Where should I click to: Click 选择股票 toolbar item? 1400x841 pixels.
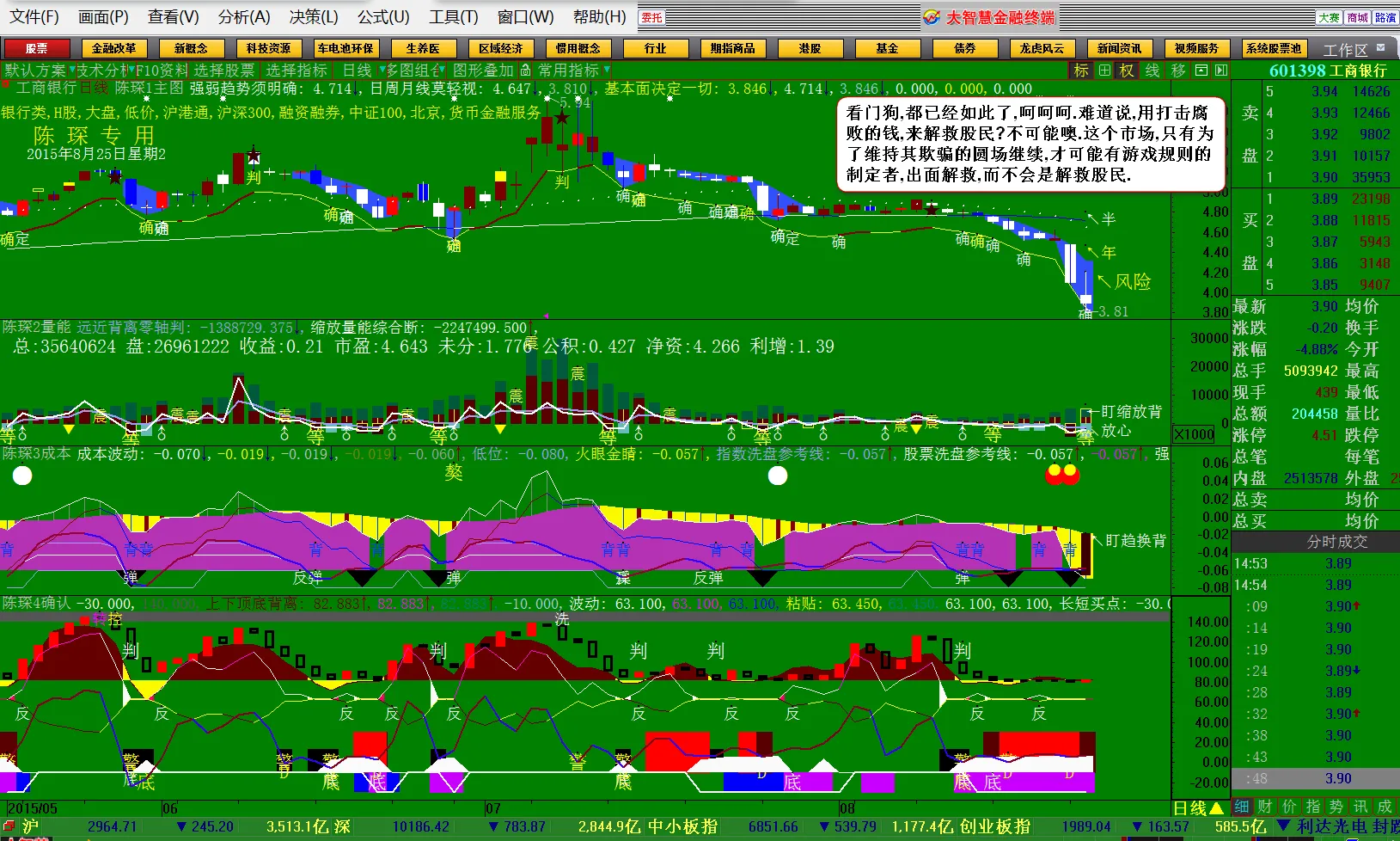224,71
